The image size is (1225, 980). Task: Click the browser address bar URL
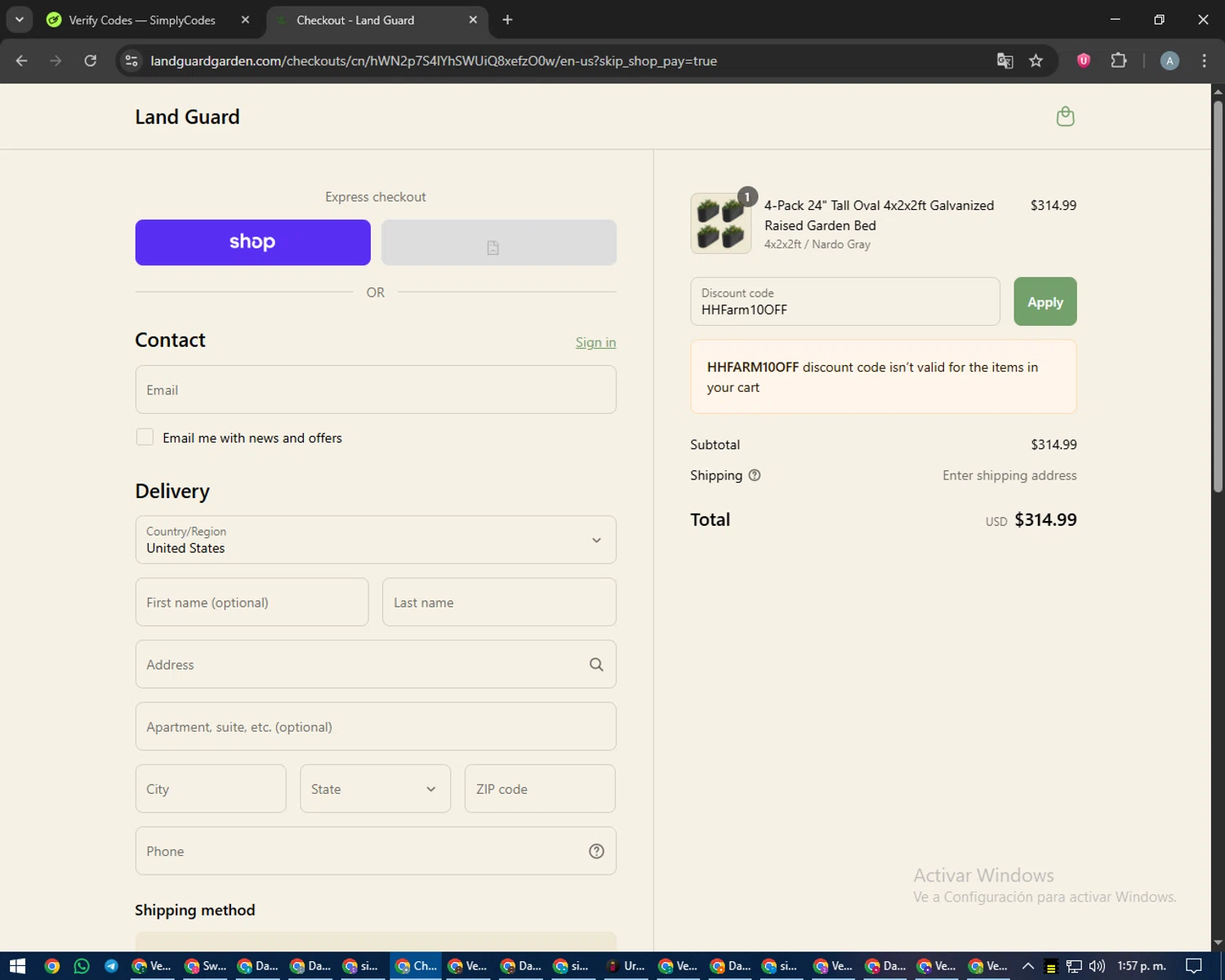[434, 60]
